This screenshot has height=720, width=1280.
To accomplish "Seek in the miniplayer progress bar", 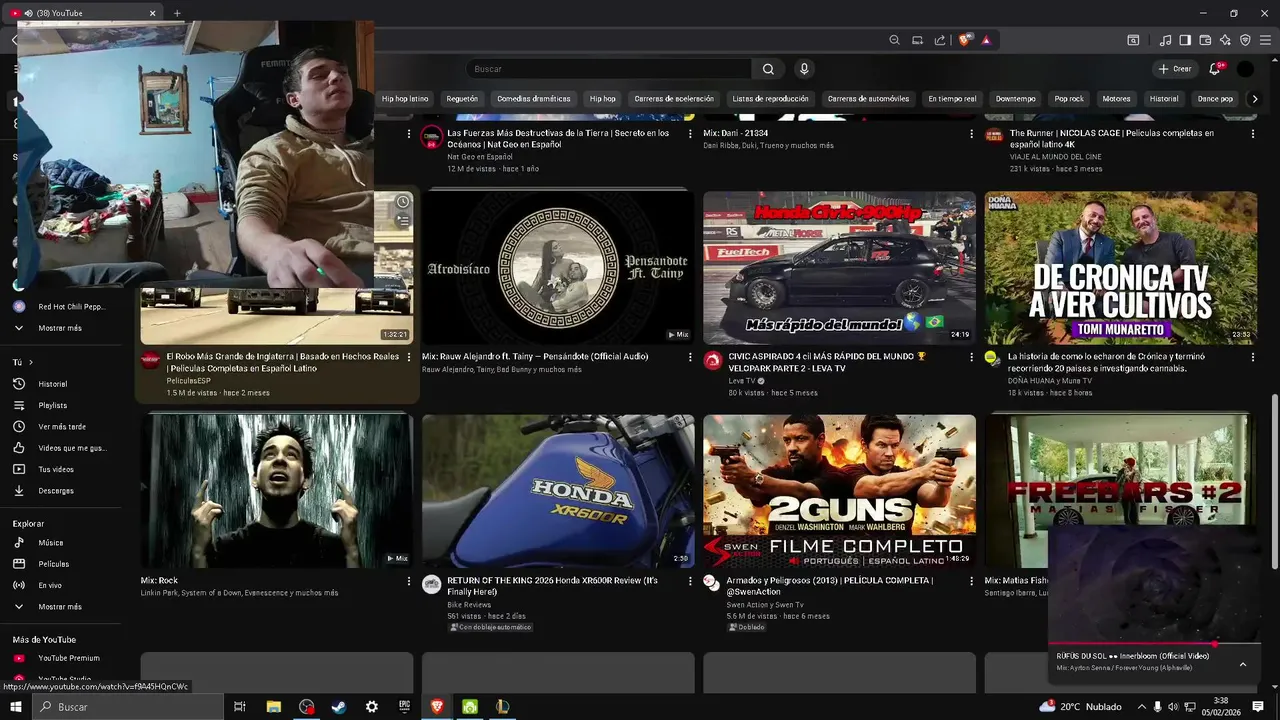I will click(1154, 644).
